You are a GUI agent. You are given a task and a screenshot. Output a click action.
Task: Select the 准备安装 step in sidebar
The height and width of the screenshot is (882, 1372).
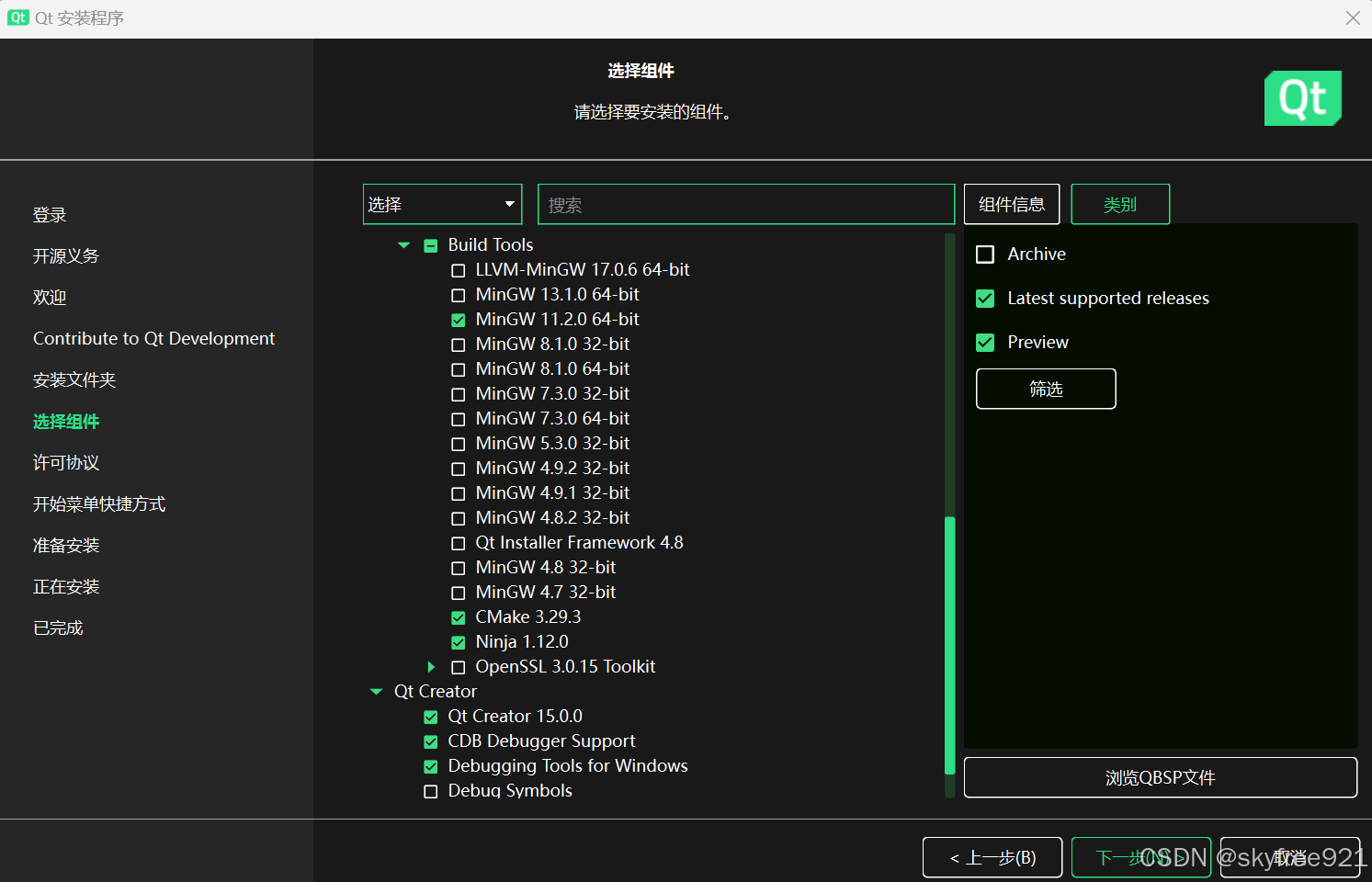tap(66, 546)
